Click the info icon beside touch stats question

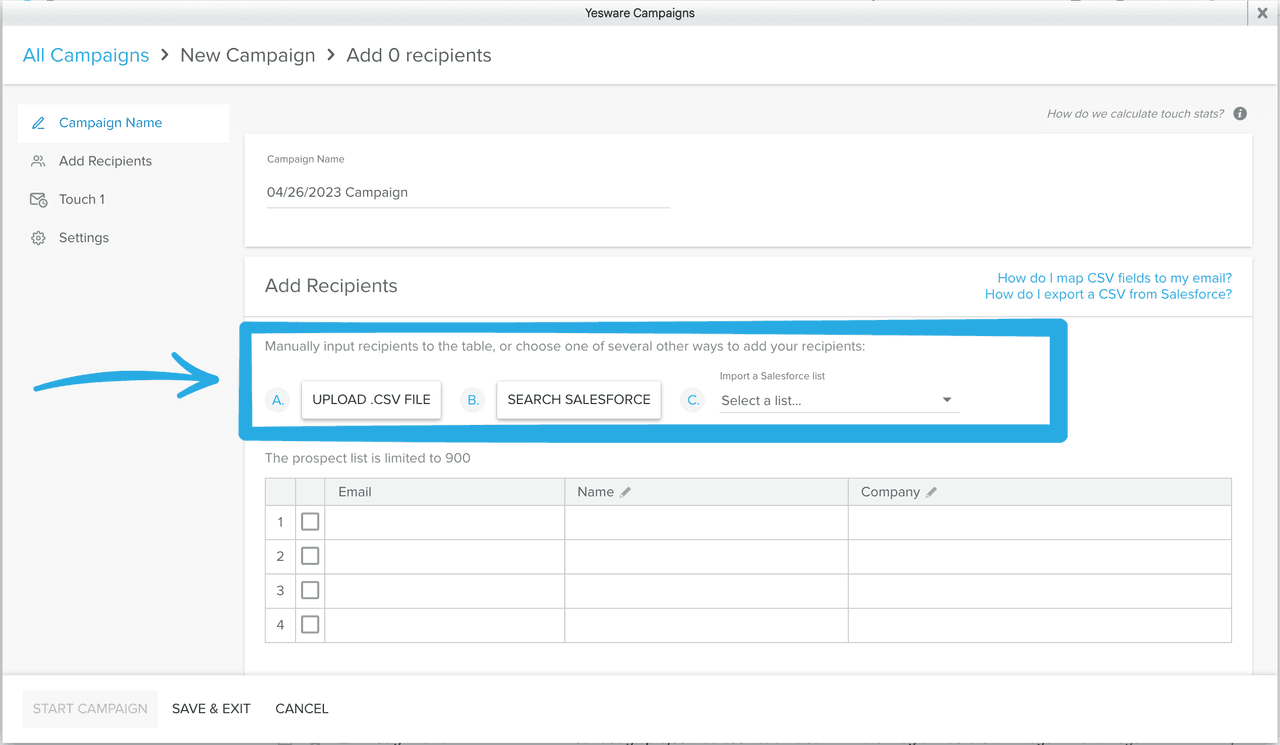click(1240, 114)
